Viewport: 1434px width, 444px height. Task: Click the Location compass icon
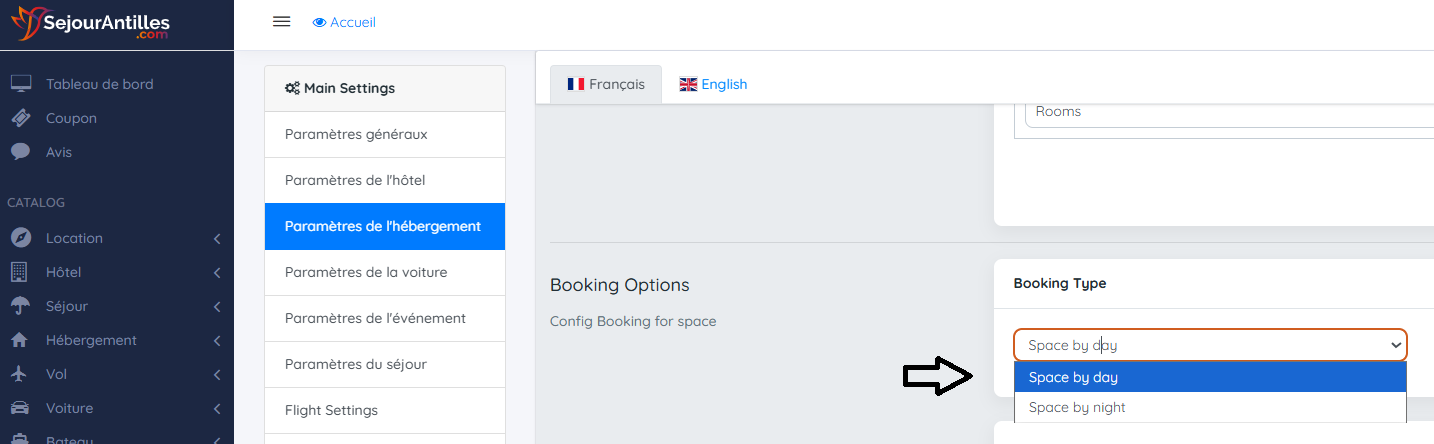21,238
